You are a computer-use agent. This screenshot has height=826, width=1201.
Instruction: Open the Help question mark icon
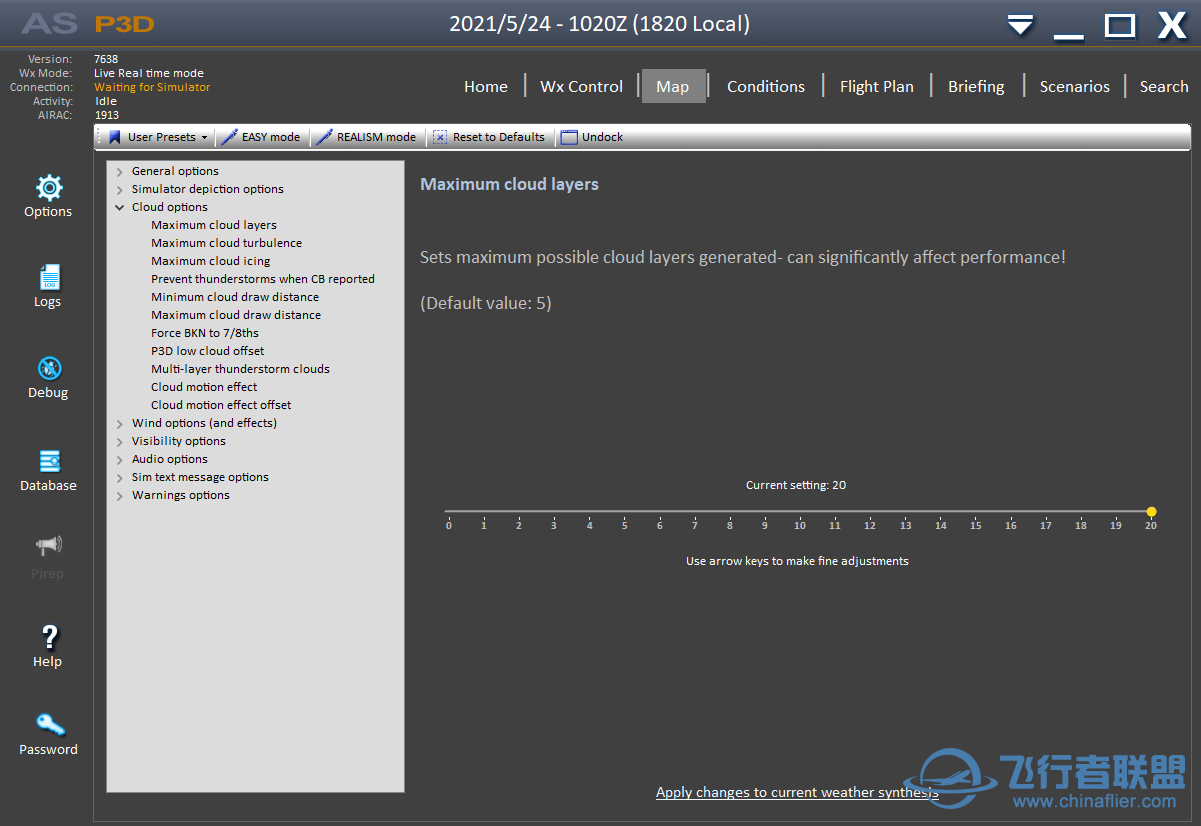48,637
